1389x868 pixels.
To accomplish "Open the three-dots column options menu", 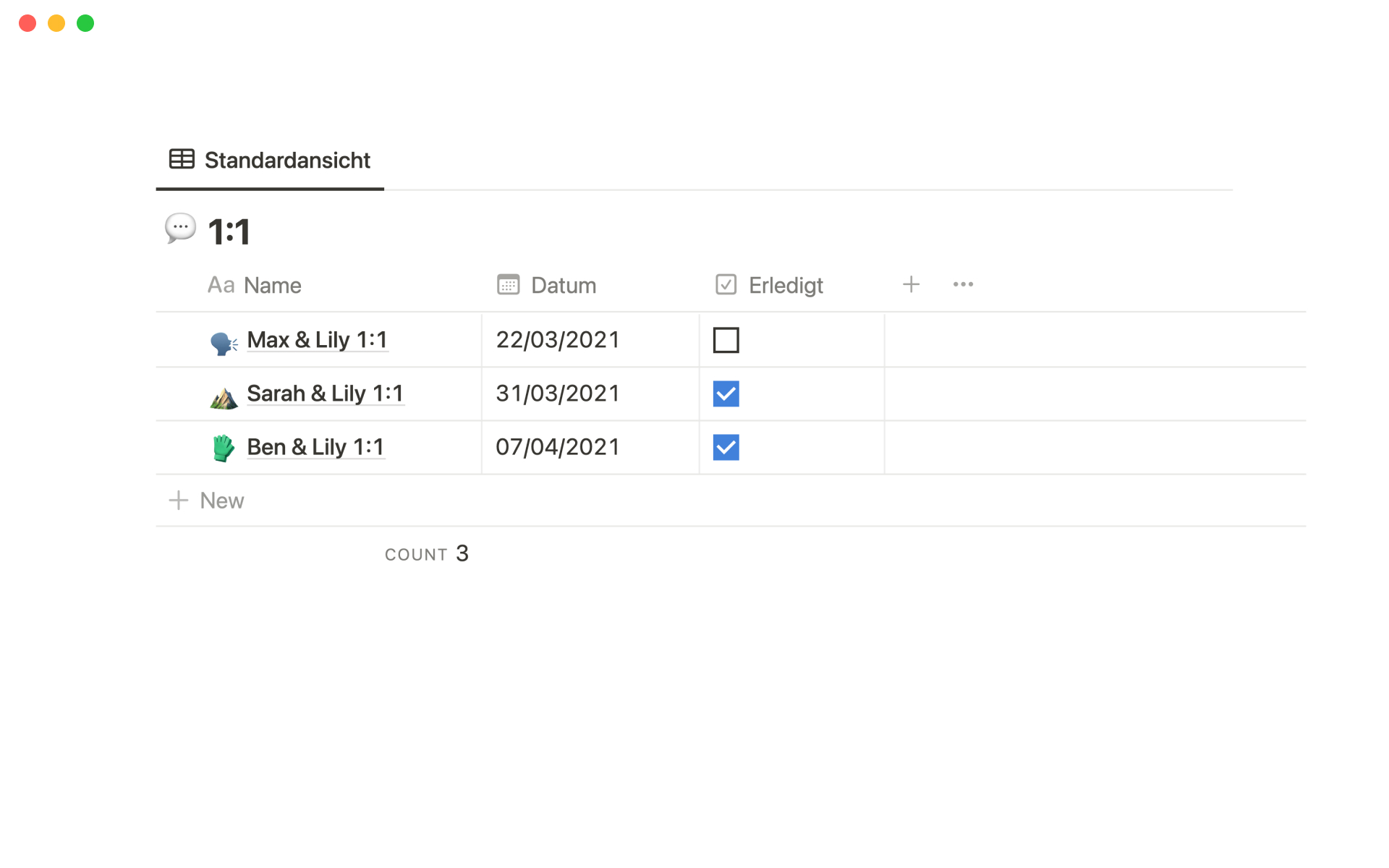I will pyautogui.click(x=963, y=285).
